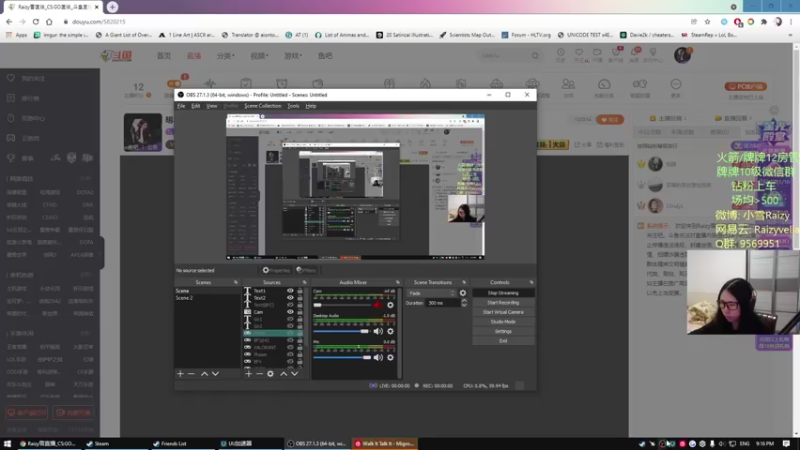The height and width of the screenshot is (450, 800).
Task: Toggle the lock on the Text1 source
Action: (x=300, y=291)
